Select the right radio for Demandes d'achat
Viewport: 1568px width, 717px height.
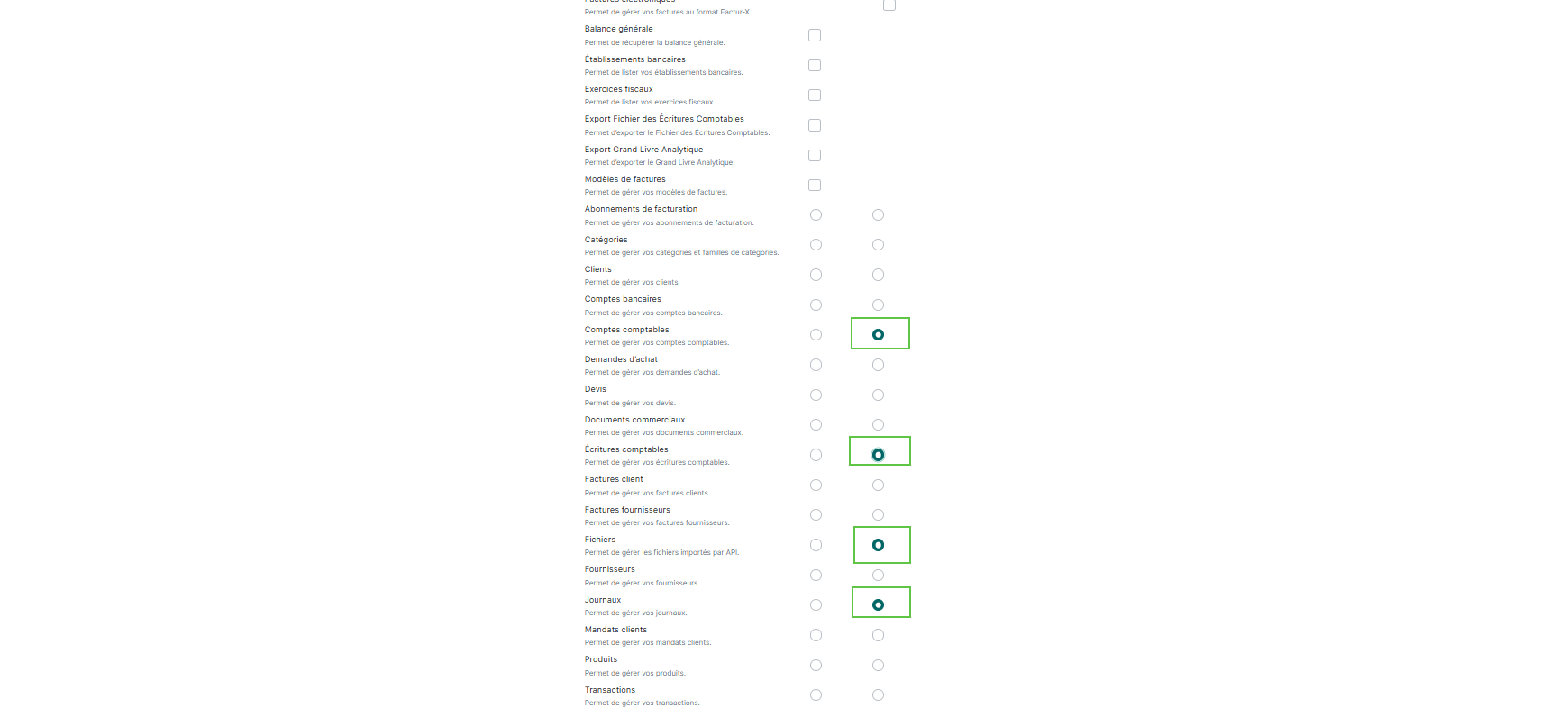878,365
